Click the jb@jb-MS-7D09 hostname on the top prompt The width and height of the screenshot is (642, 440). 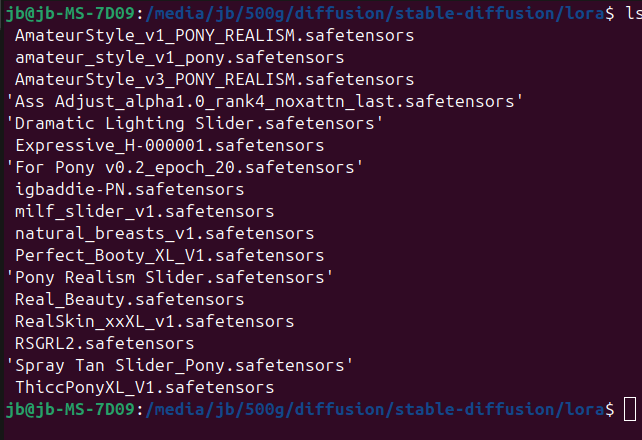(70, 13)
